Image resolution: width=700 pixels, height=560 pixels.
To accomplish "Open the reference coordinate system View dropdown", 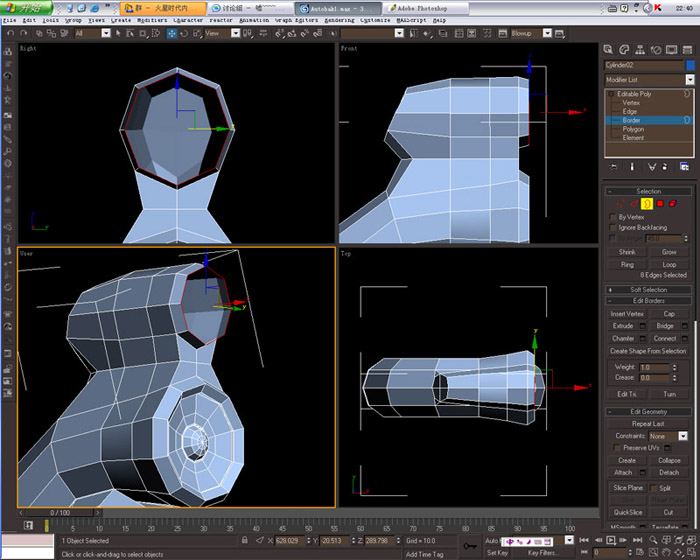I will pos(235,33).
